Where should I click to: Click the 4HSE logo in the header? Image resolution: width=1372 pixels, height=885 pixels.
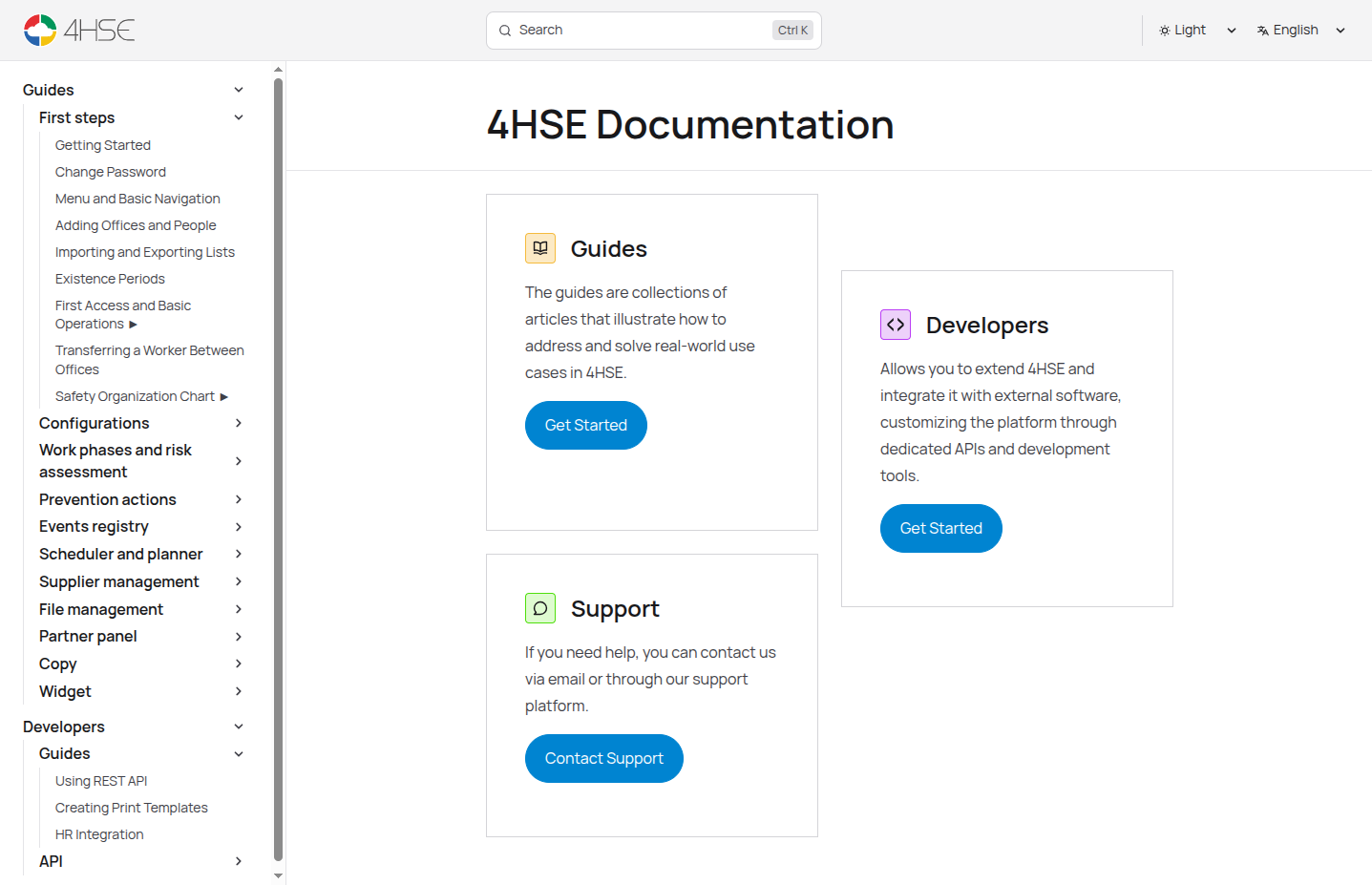(x=79, y=31)
